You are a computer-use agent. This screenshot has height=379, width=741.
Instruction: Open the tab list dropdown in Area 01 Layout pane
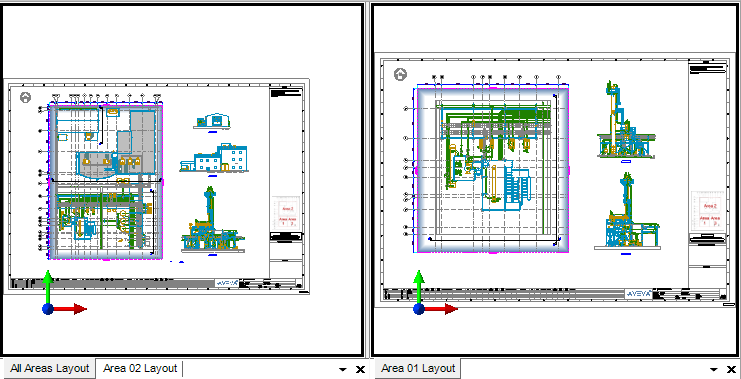click(x=714, y=370)
